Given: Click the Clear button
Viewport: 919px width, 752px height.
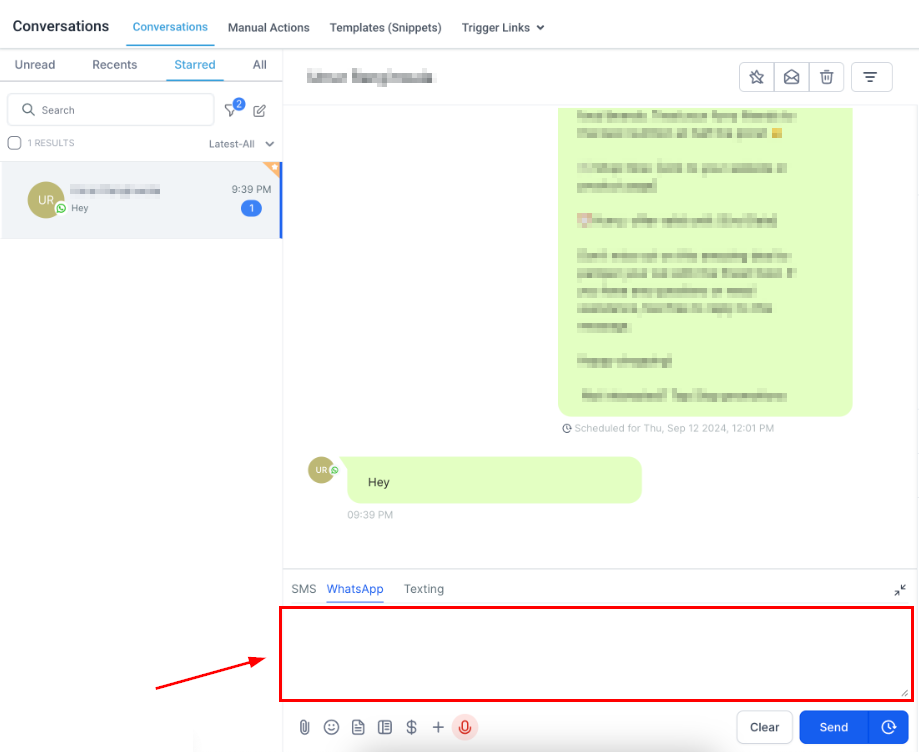Looking at the screenshot, I should (764, 728).
